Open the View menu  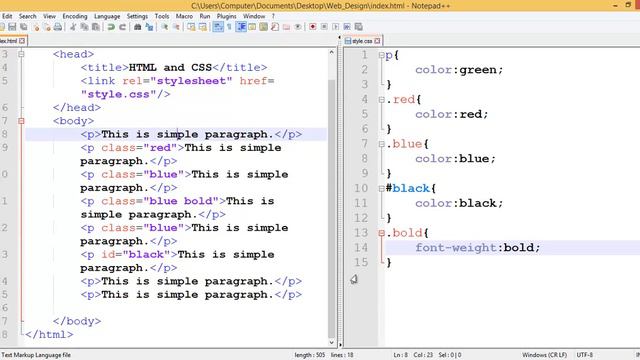49,16
